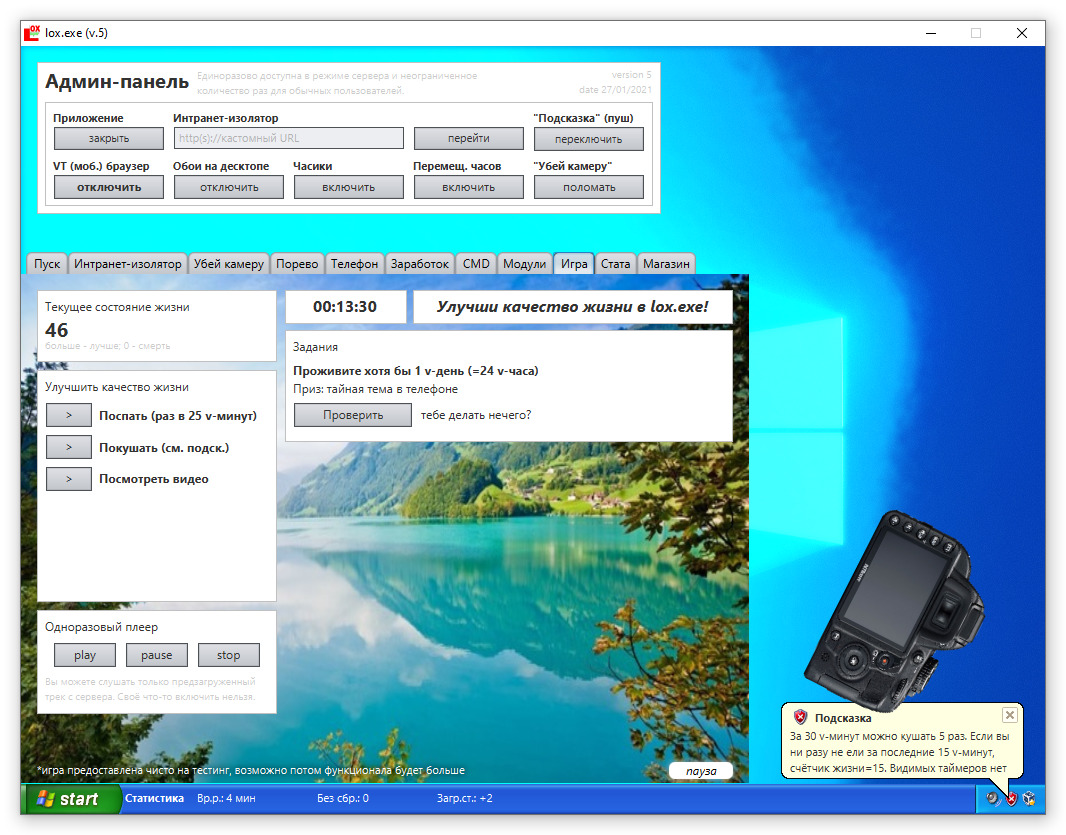
Task: Click включить under Часики
Action: [x=349, y=187]
